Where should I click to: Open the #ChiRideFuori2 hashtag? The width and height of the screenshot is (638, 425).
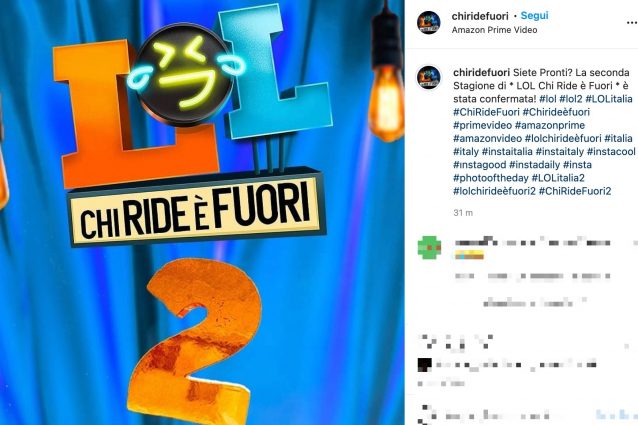click(575, 191)
